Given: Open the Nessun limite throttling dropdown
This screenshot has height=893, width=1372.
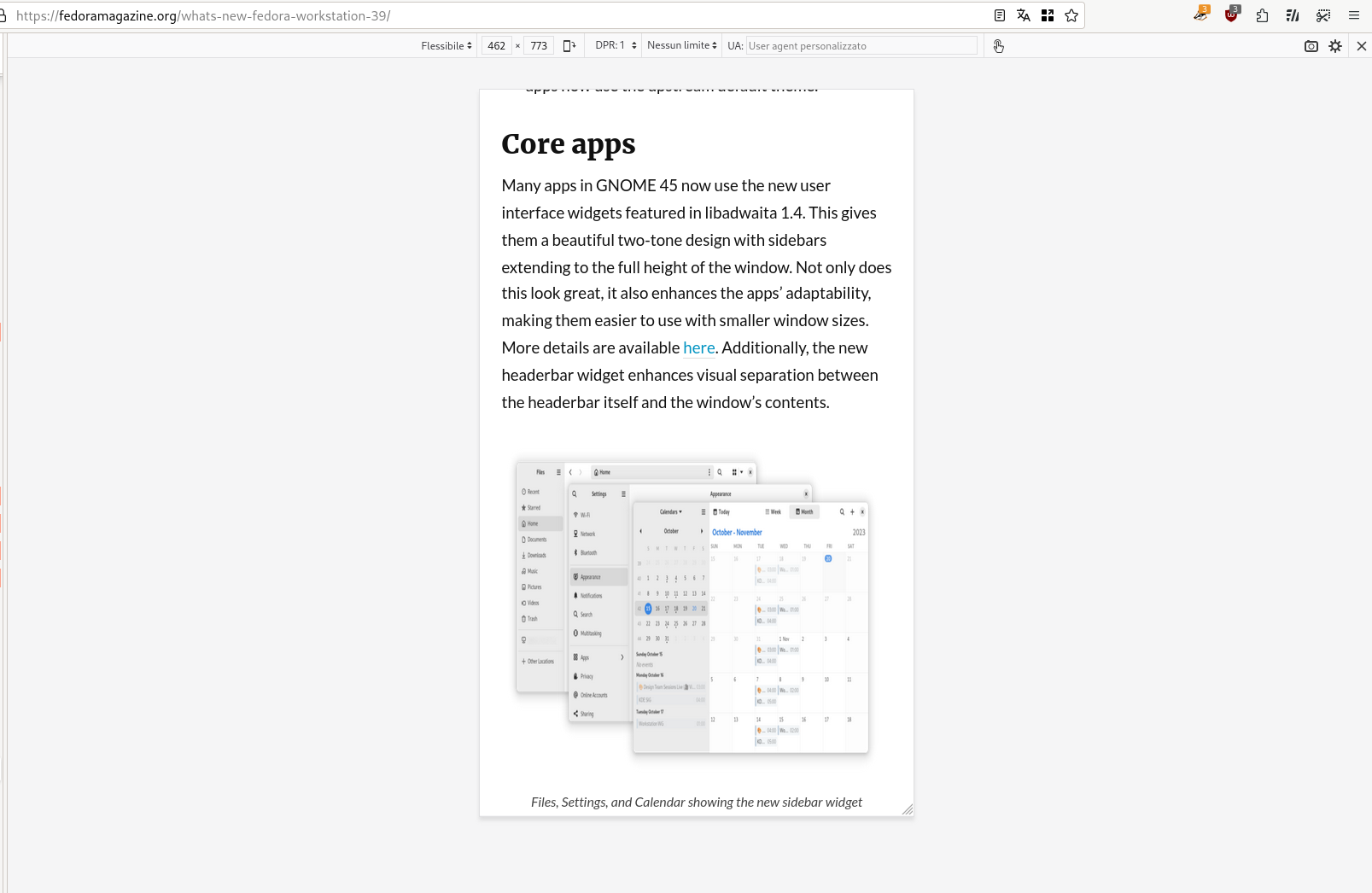Looking at the screenshot, I should (681, 45).
